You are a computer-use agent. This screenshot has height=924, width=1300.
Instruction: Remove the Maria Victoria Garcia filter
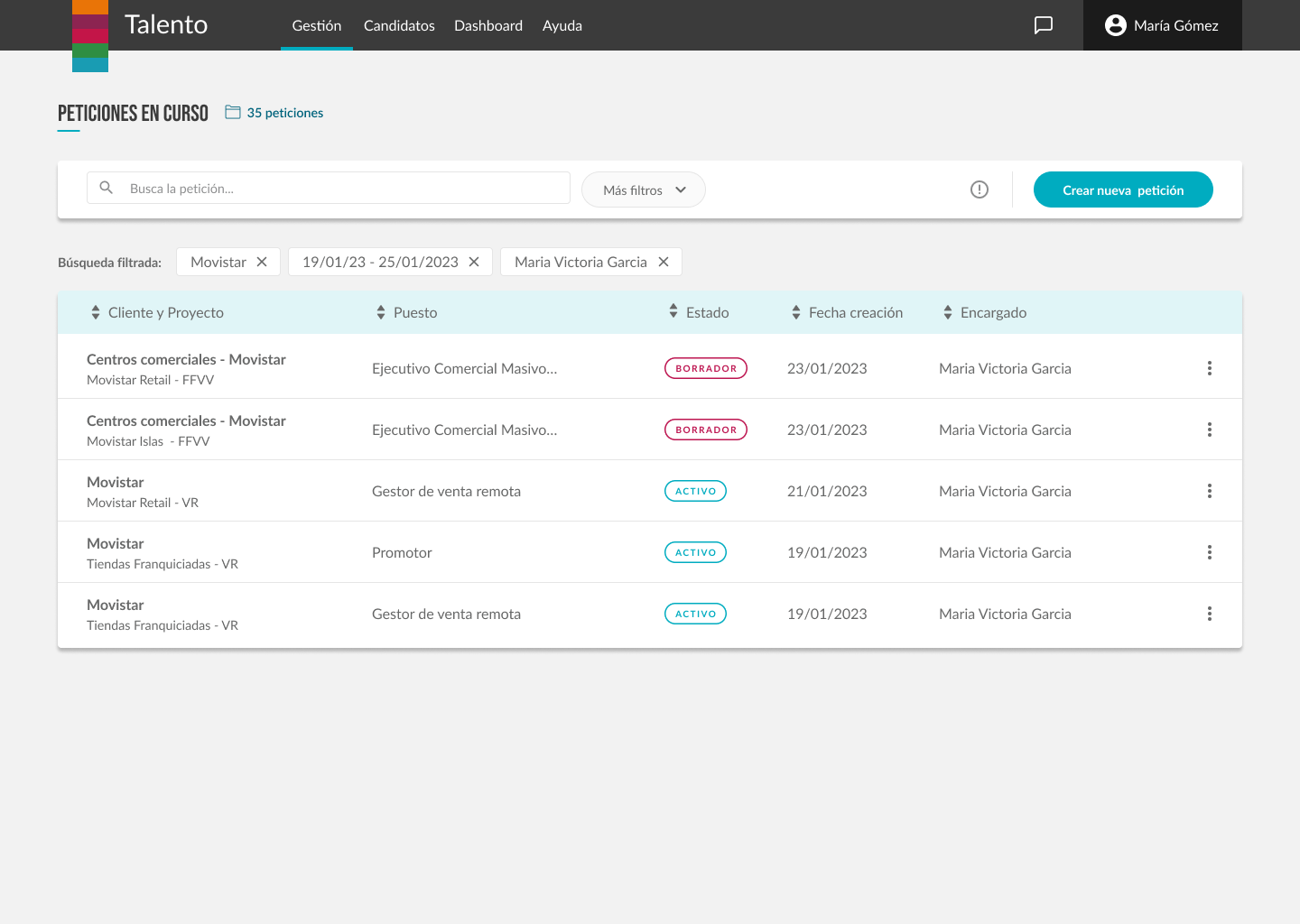tap(664, 262)
